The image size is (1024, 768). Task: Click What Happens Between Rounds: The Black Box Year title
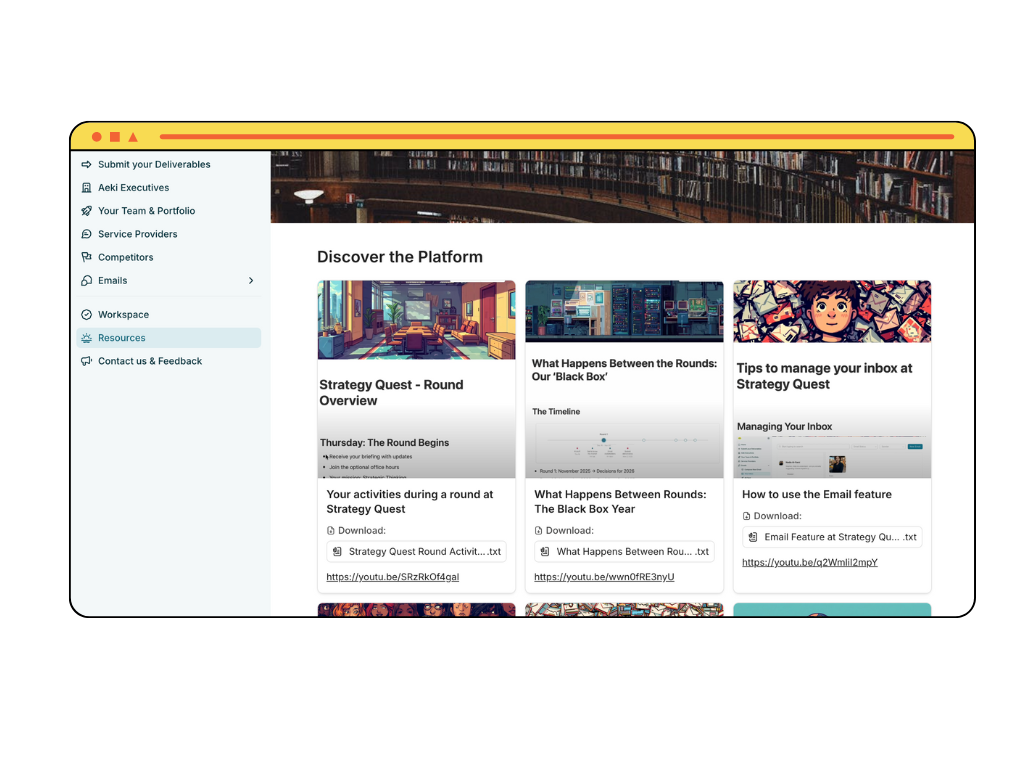point(620,502)
